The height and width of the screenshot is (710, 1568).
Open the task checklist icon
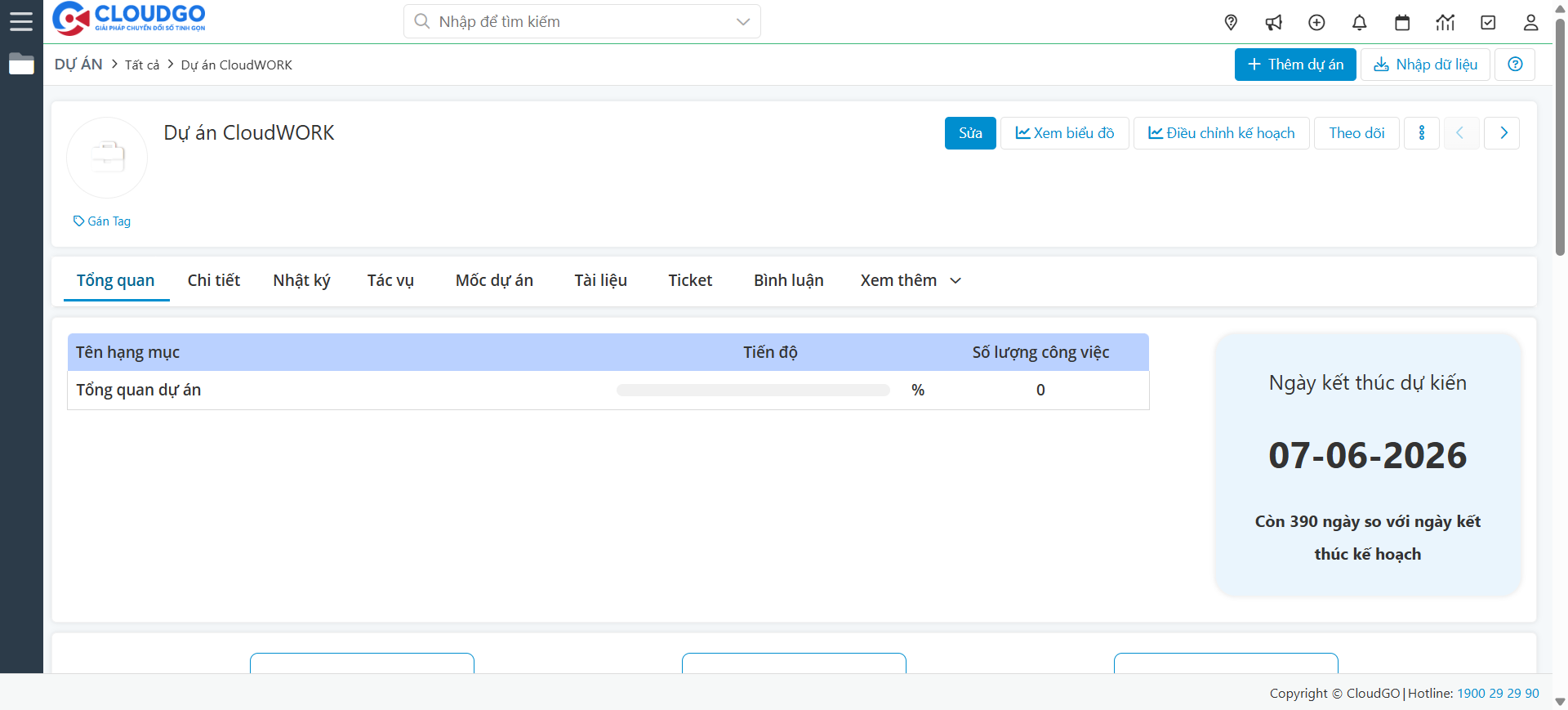tap(1488, 23)
